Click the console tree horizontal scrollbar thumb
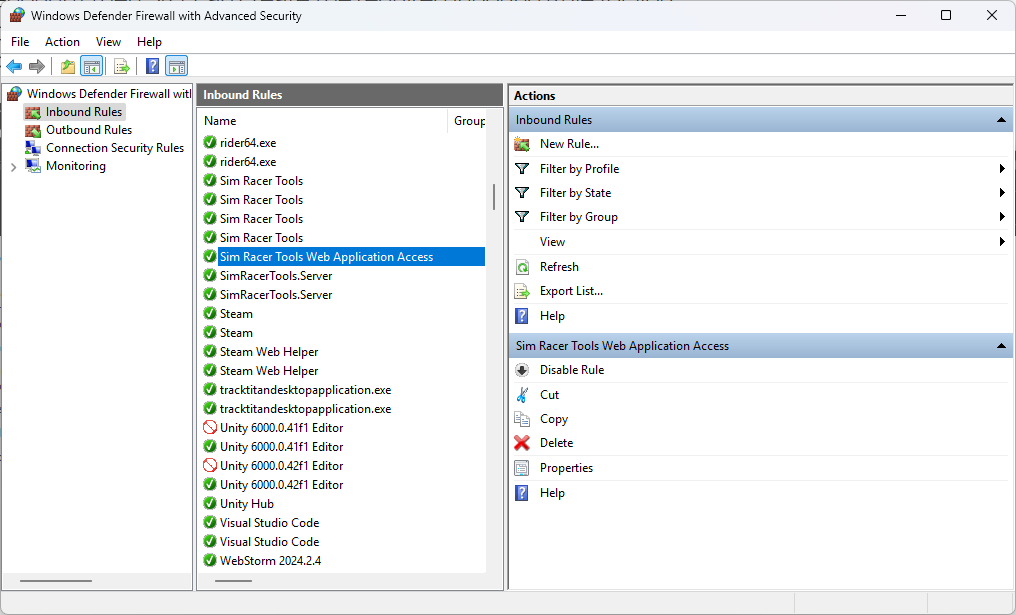This screenshot has width=1016, height=615. click(x=56, y=581)
